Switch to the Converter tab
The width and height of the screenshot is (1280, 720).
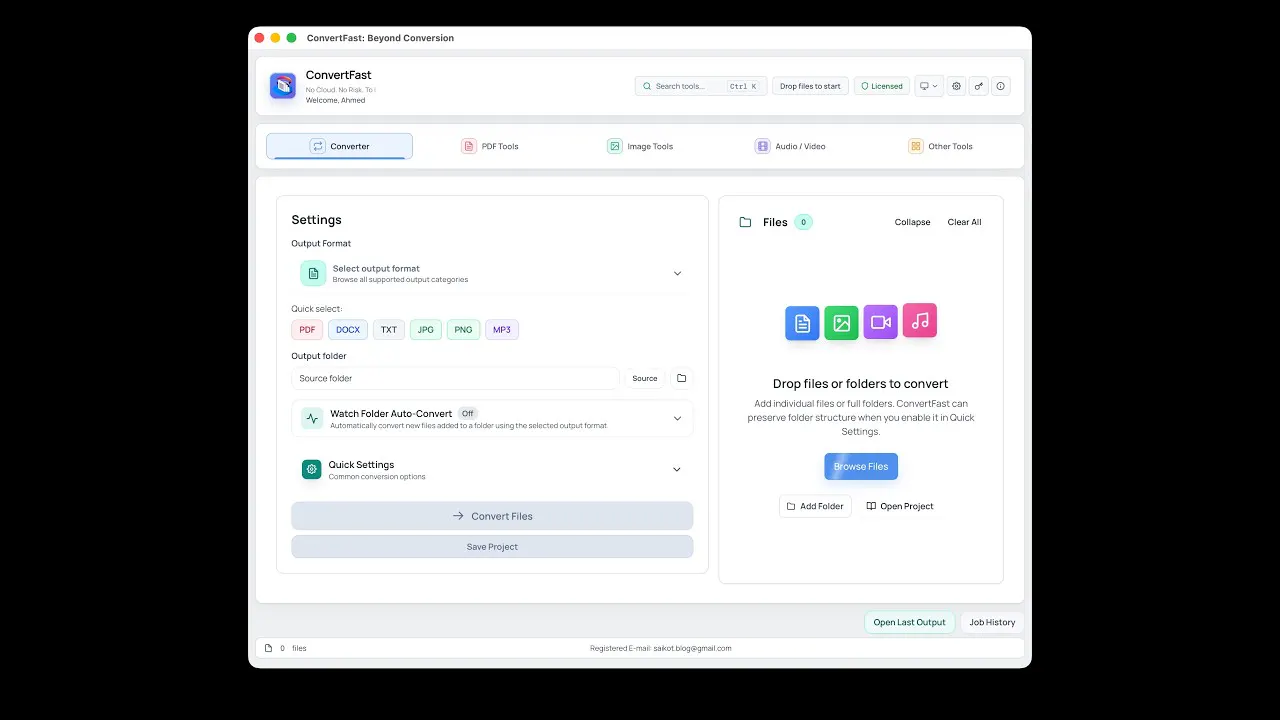pyautogui.click(x=339, y=146)
